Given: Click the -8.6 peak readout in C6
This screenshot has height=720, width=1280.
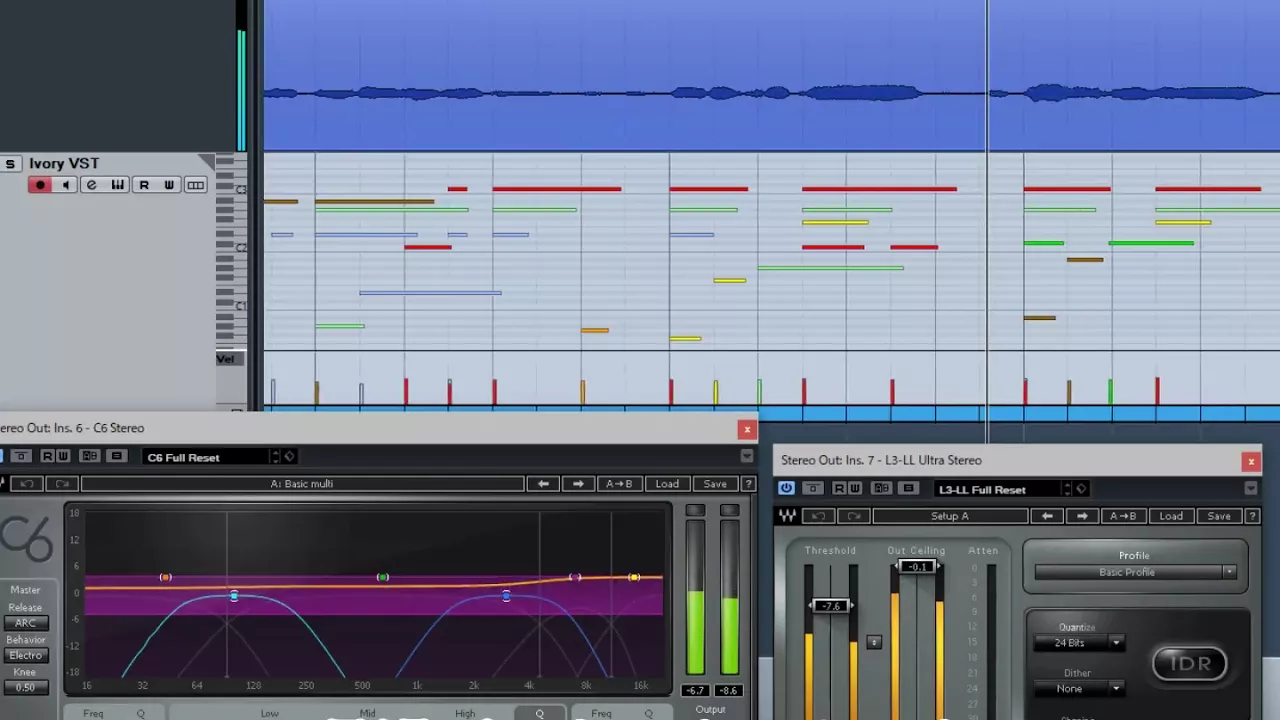Looking at the screenshot, I should (x=728, y=690).
